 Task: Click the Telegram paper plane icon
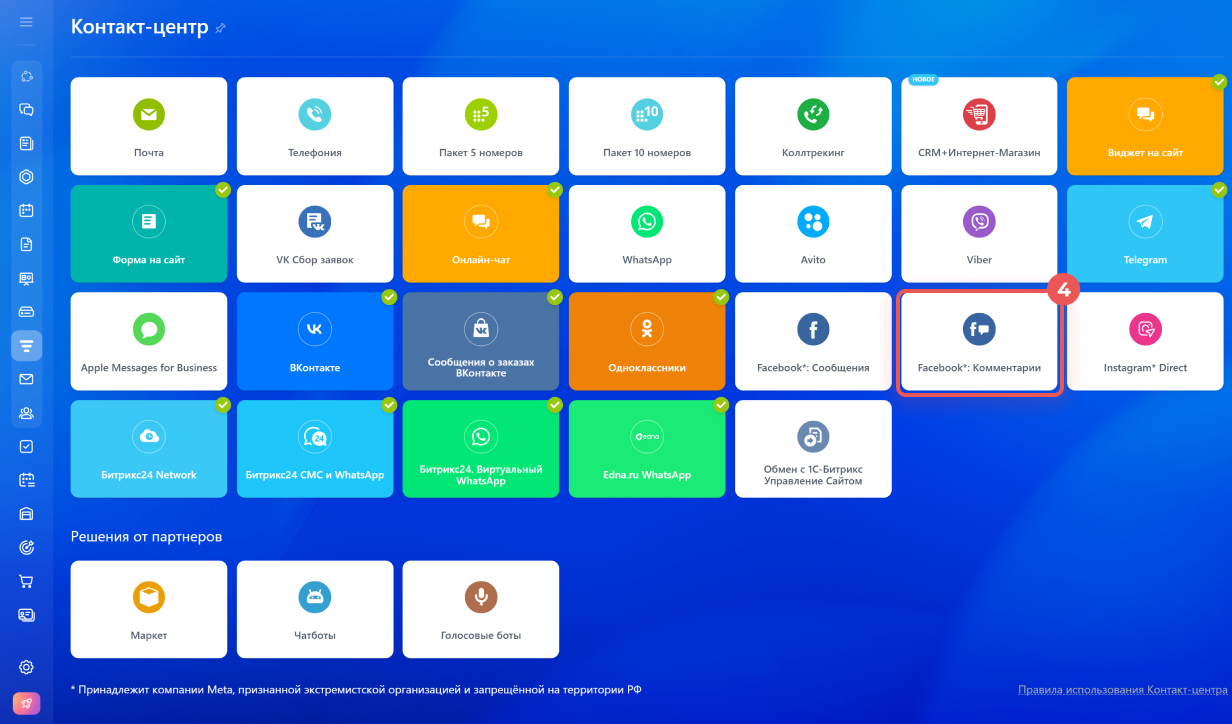1145,222
